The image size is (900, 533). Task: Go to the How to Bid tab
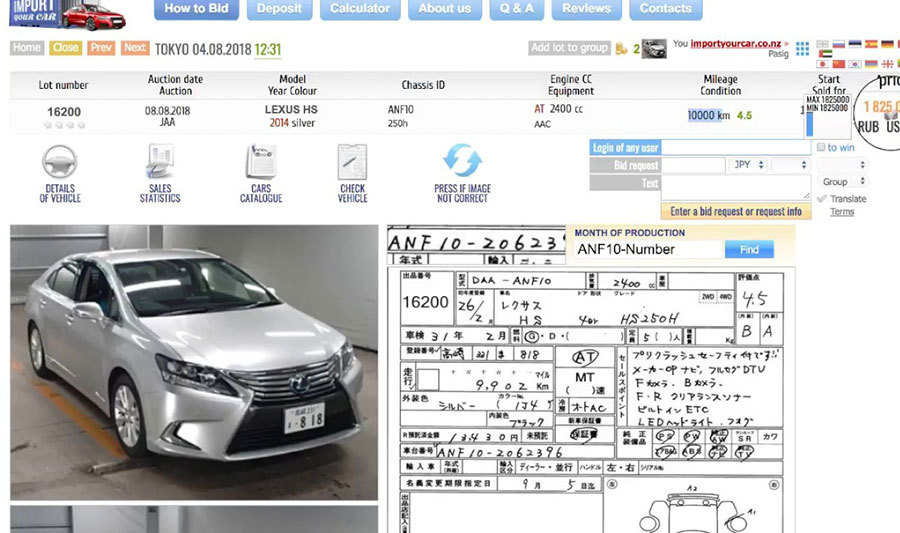(196, 9)
